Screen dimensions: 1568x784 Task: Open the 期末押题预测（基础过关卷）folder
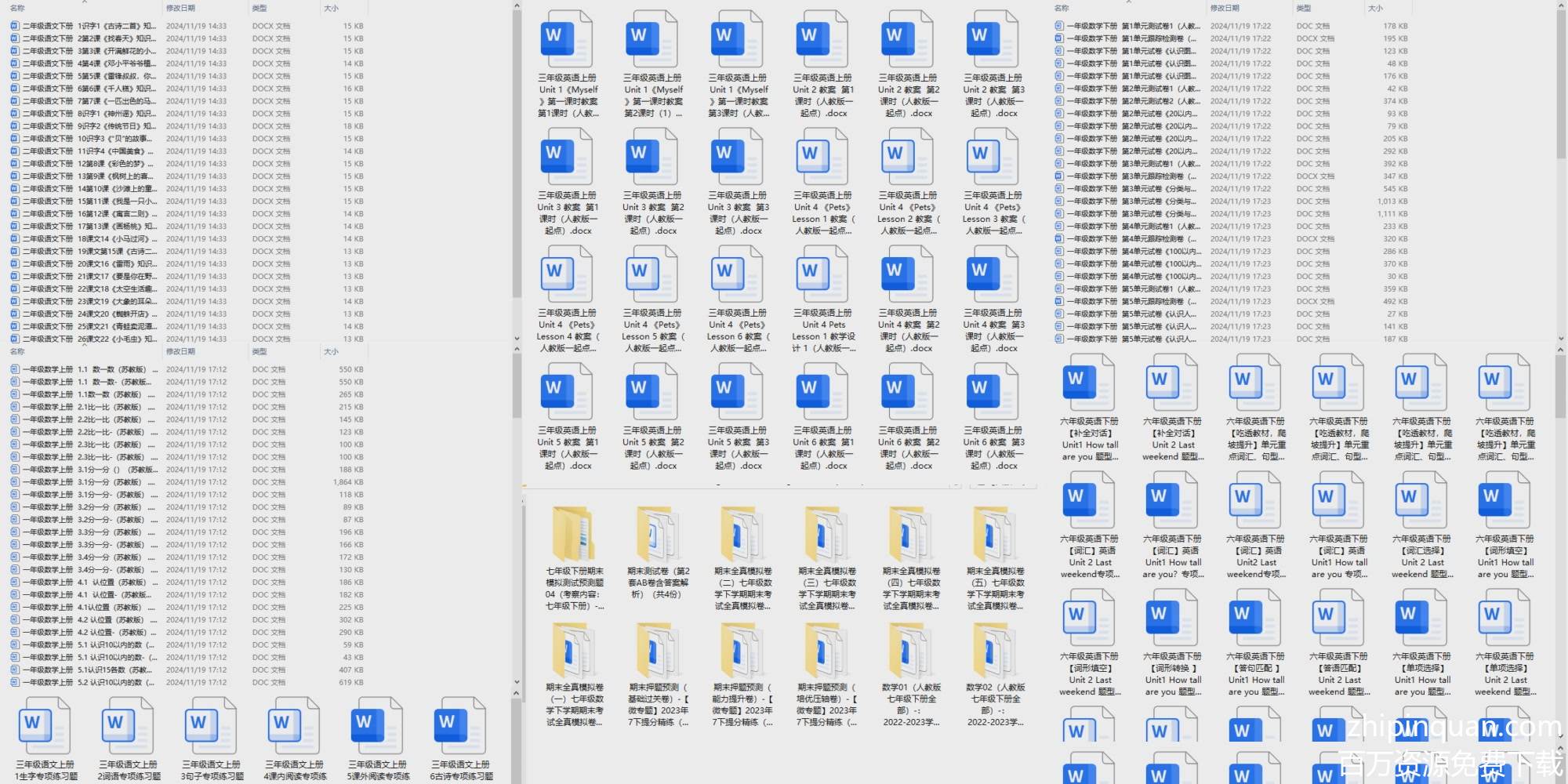click(x=658, y=651)
